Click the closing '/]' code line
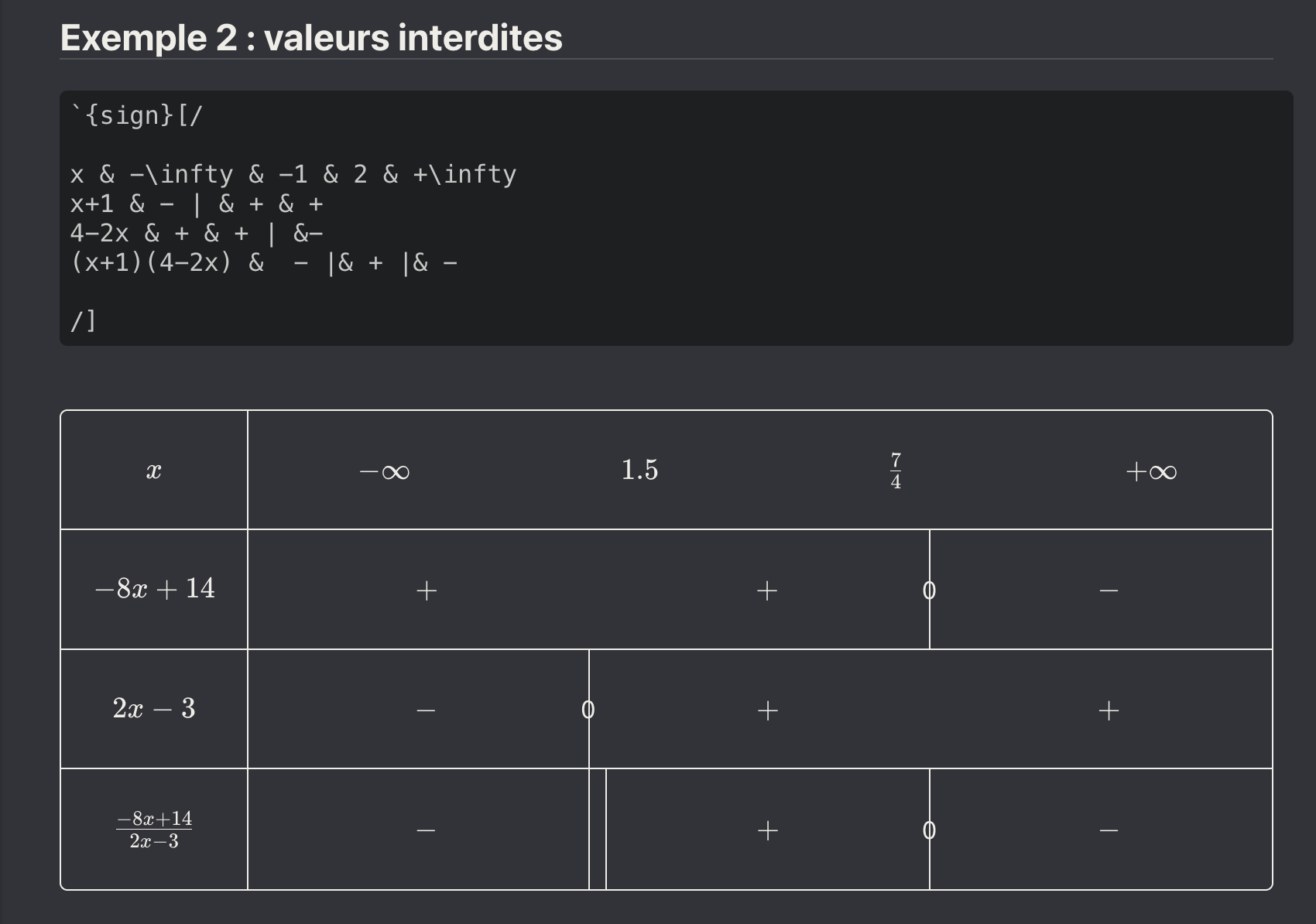The width and height of the screenshot is (1316, 924). pos(83,320)
